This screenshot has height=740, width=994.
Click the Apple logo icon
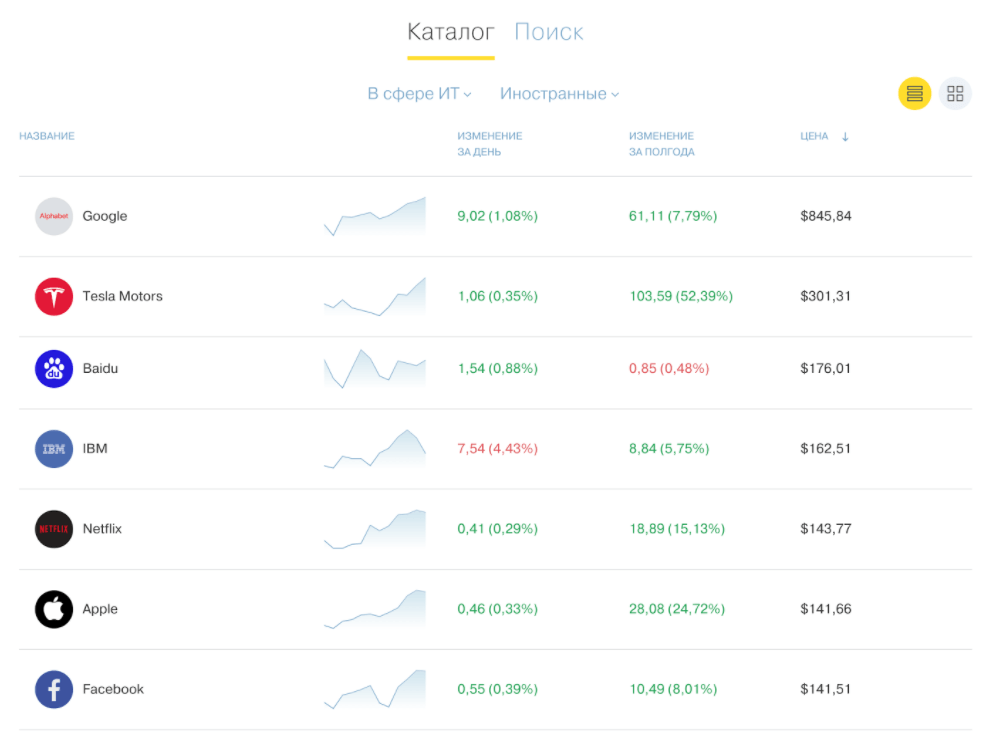[x=54, y=609]
